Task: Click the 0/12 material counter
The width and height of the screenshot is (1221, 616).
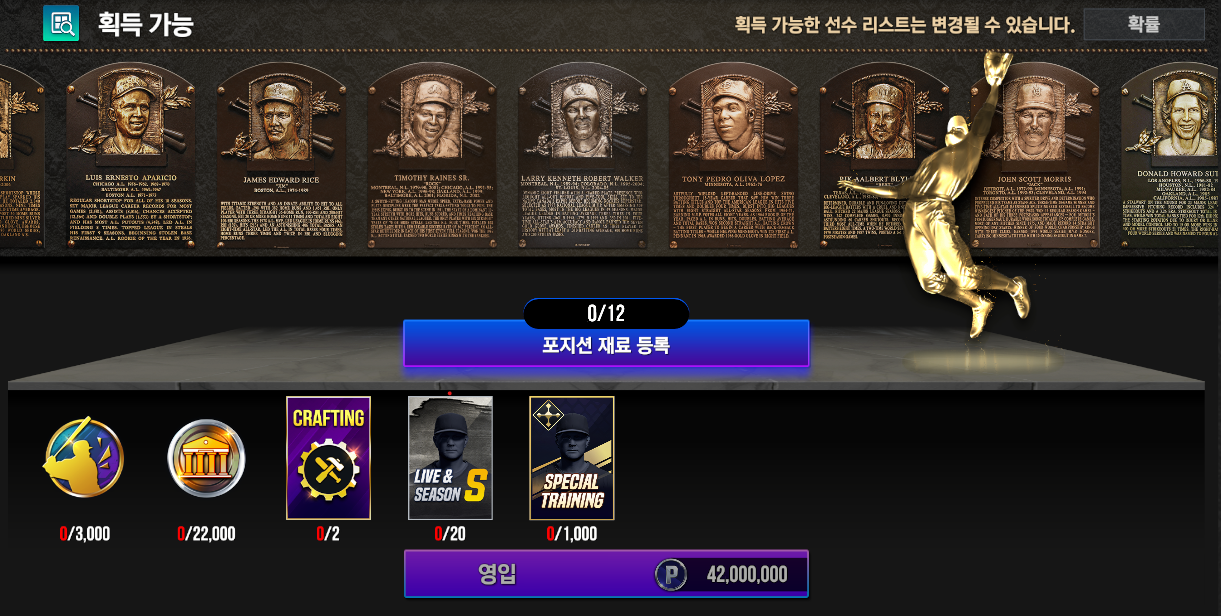Action: click(606, 314)
